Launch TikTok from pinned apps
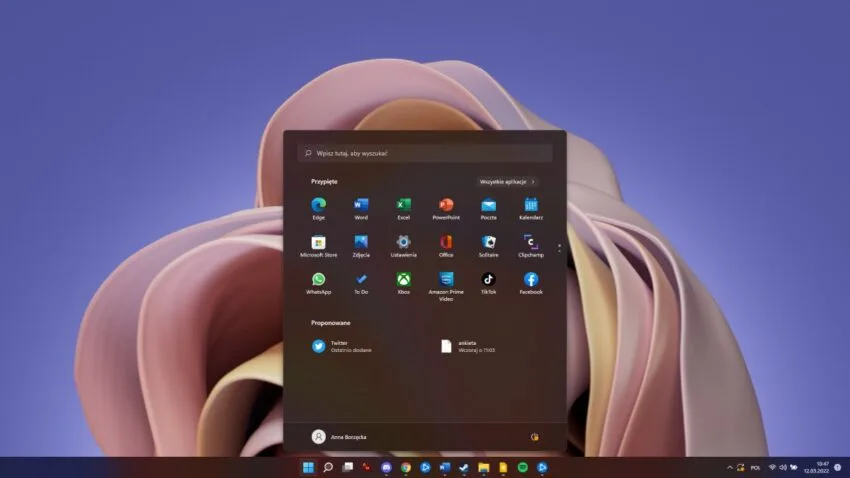This screenshot has width=850, height=478. [x=488, y=283]
